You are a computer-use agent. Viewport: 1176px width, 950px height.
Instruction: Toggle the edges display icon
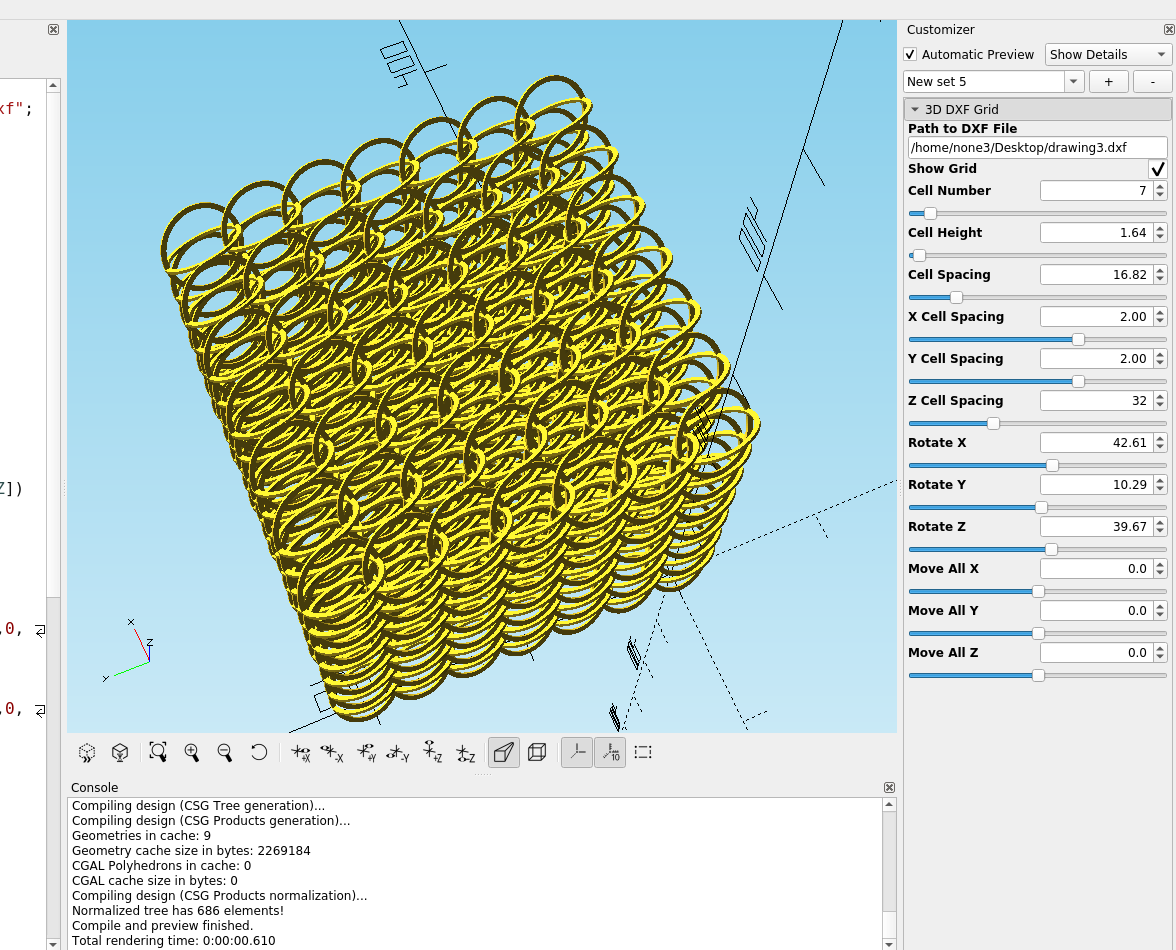tap(643, 752)
